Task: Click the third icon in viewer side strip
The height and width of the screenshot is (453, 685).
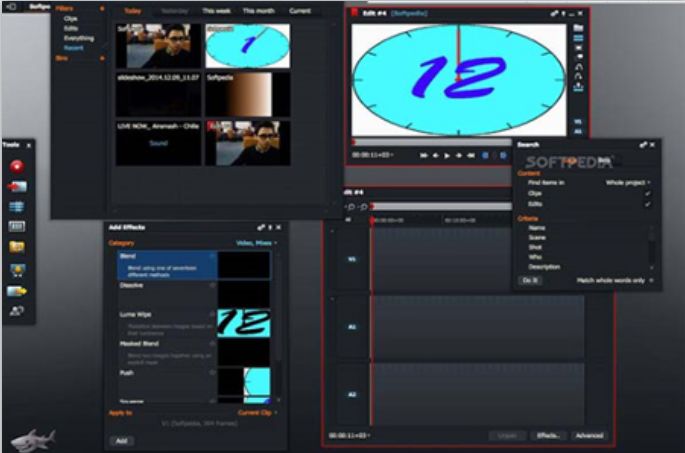Action: point(578,47)
